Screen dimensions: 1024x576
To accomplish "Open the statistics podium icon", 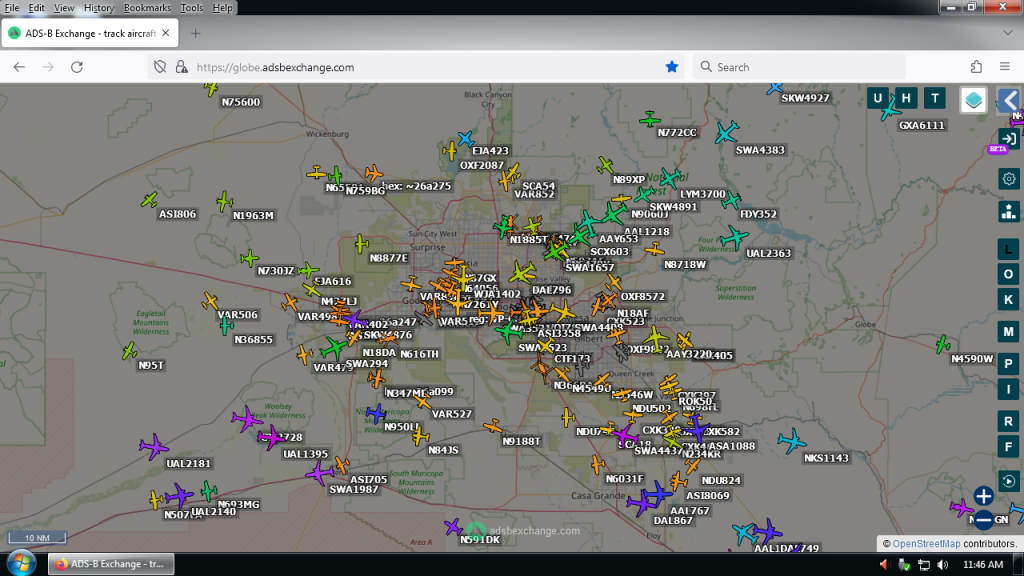I will (x=1008, y=212).
